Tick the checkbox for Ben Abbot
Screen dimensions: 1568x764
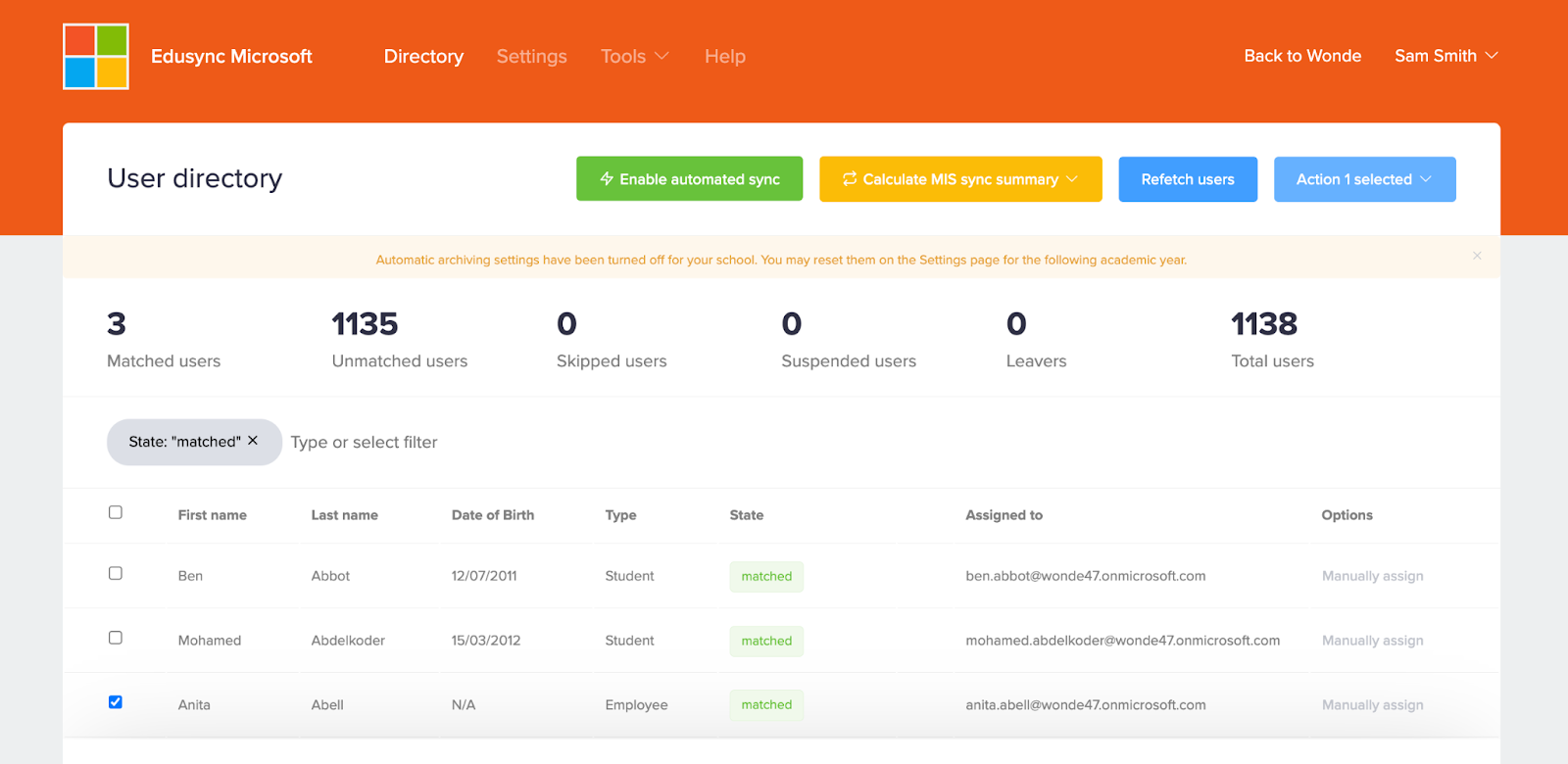[116, 573]
